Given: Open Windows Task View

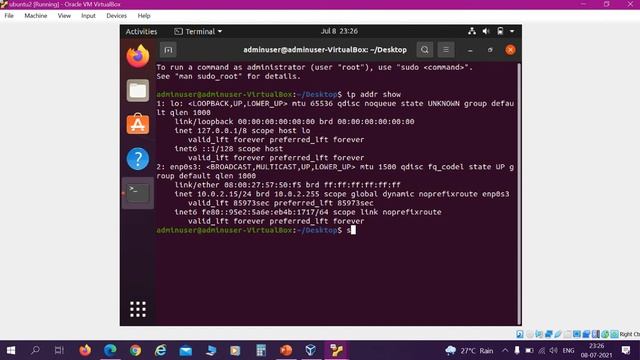Looking at the screenshot, I should (x=59, y=350).
